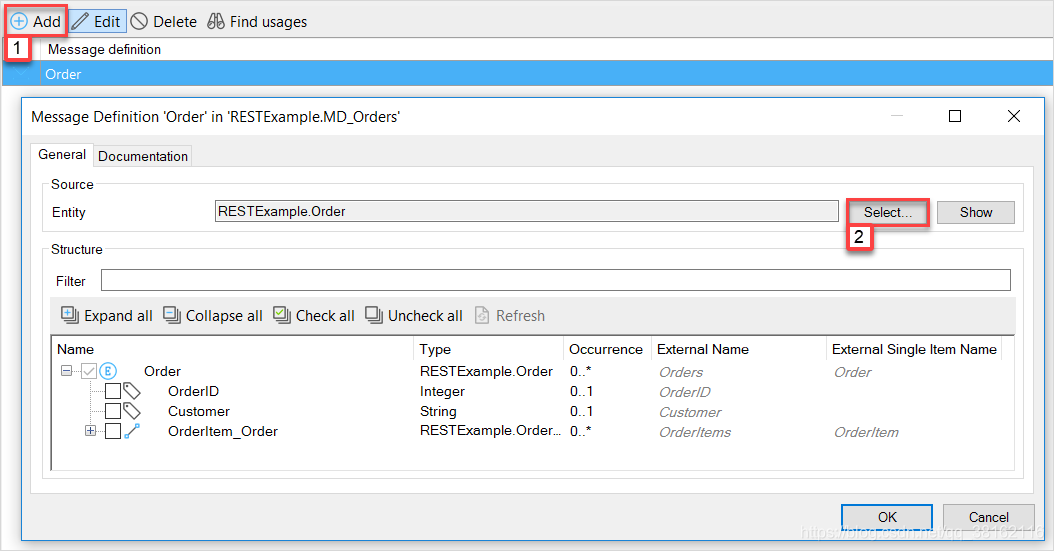Viewport: 1054px width, 551px height.
Task: Click the Customer attribute tag icon
Action: pyautogui.click(x=132, y=411)
